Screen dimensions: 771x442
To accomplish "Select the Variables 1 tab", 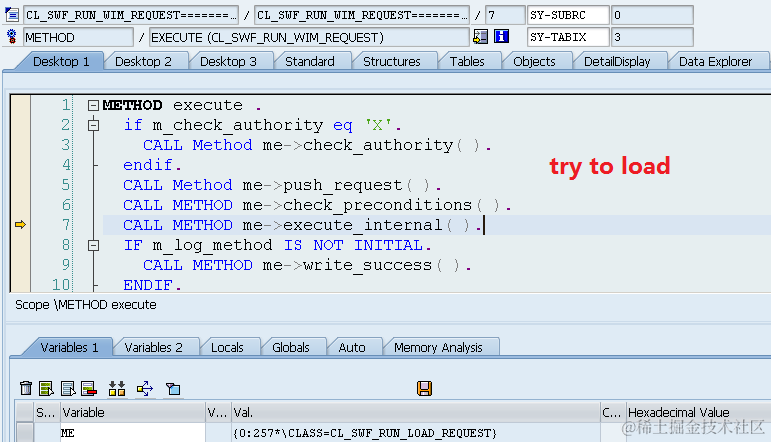I will coord(69,348).
